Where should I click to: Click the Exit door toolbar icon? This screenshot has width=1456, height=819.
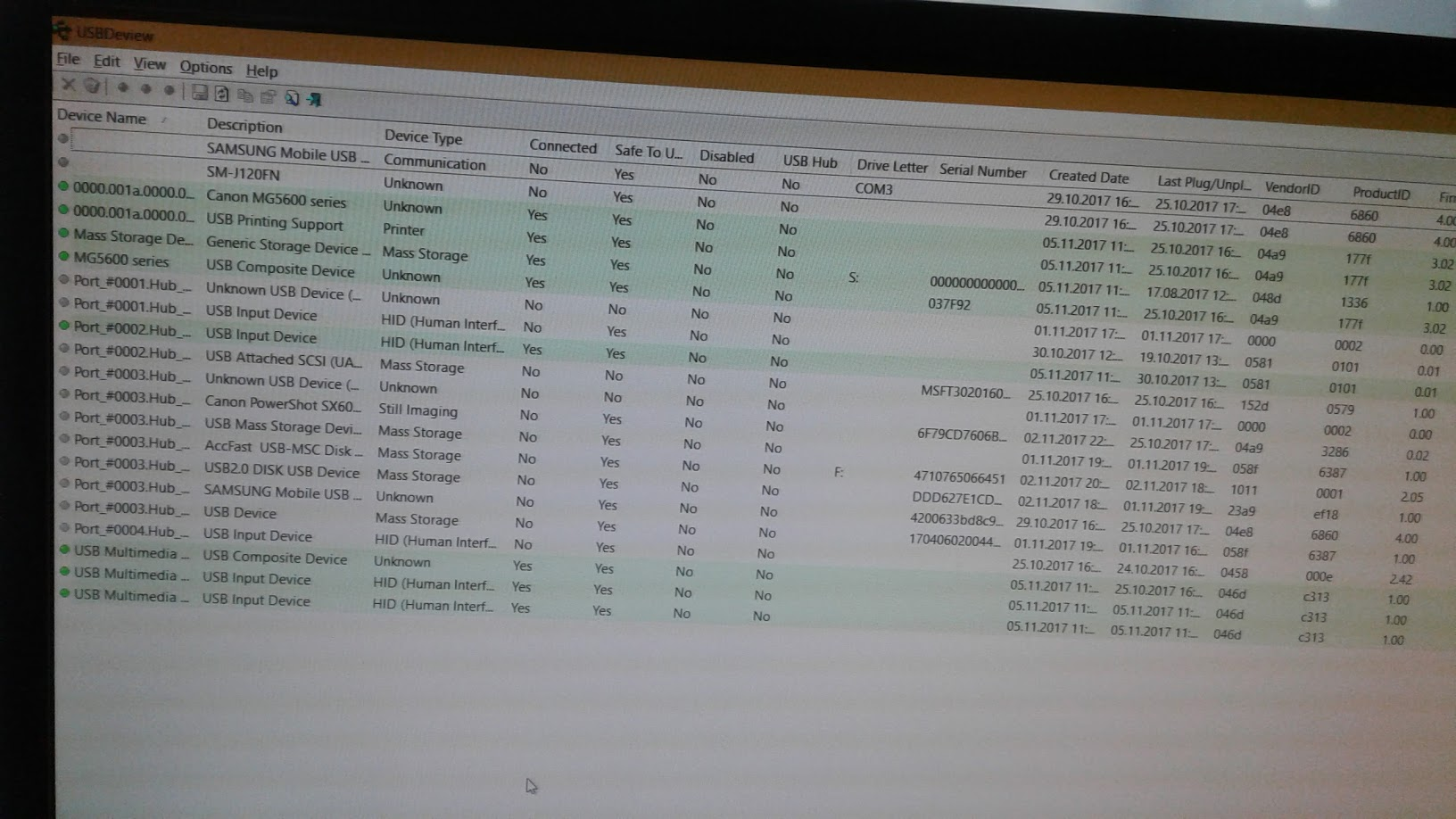point(314,100)
